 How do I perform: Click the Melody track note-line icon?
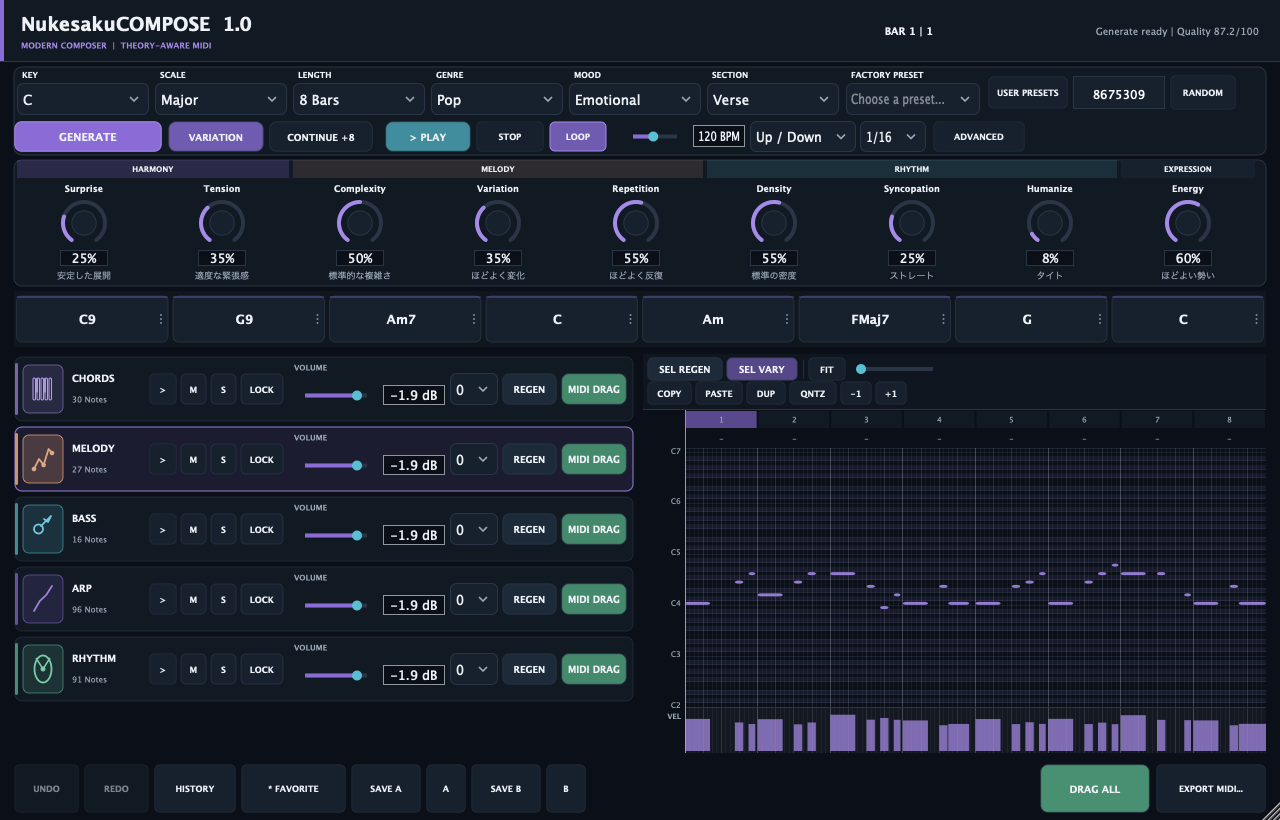[x=43, y=459]
